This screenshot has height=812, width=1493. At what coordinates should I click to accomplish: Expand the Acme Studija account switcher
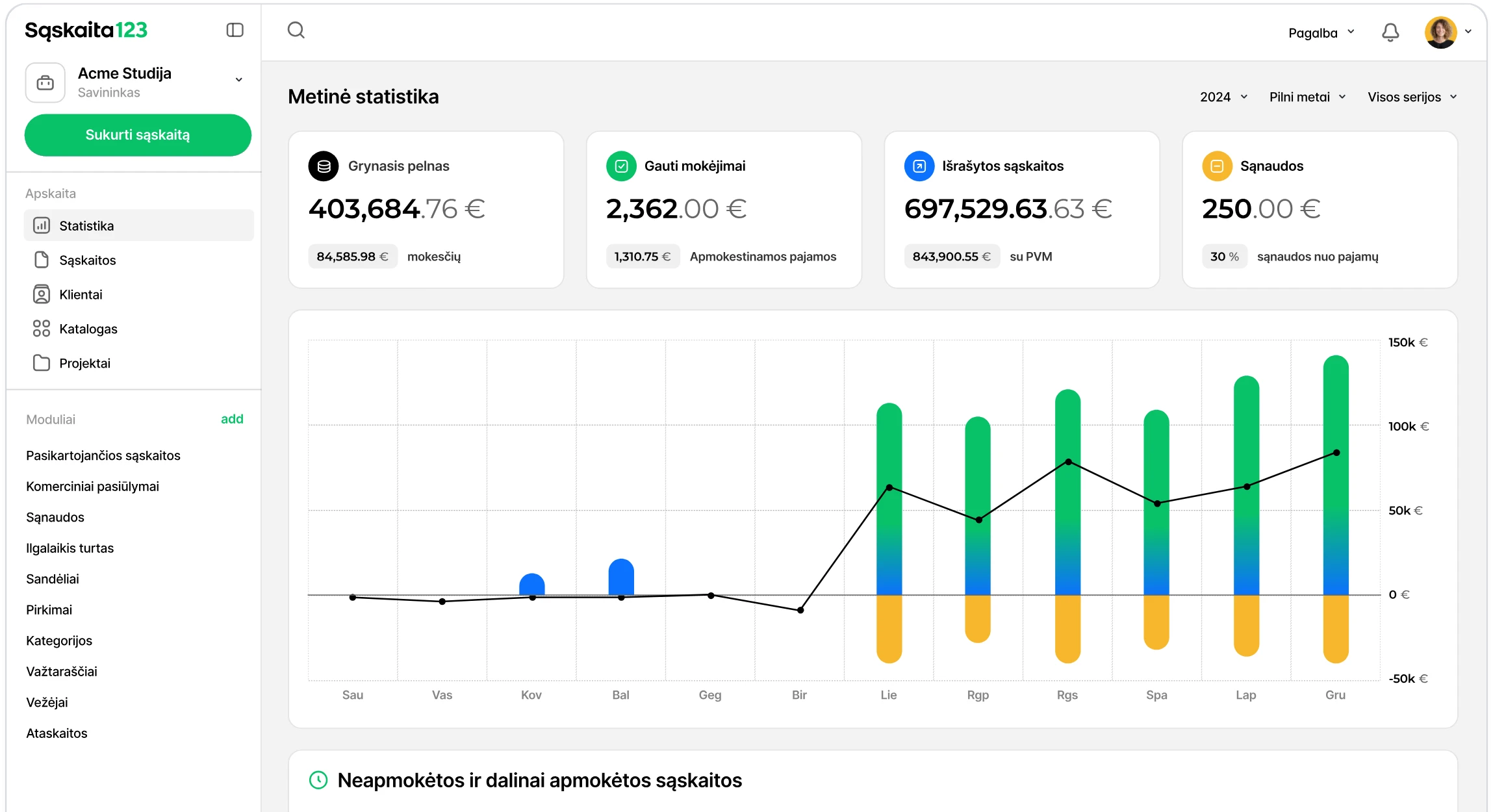click(239, 80)
